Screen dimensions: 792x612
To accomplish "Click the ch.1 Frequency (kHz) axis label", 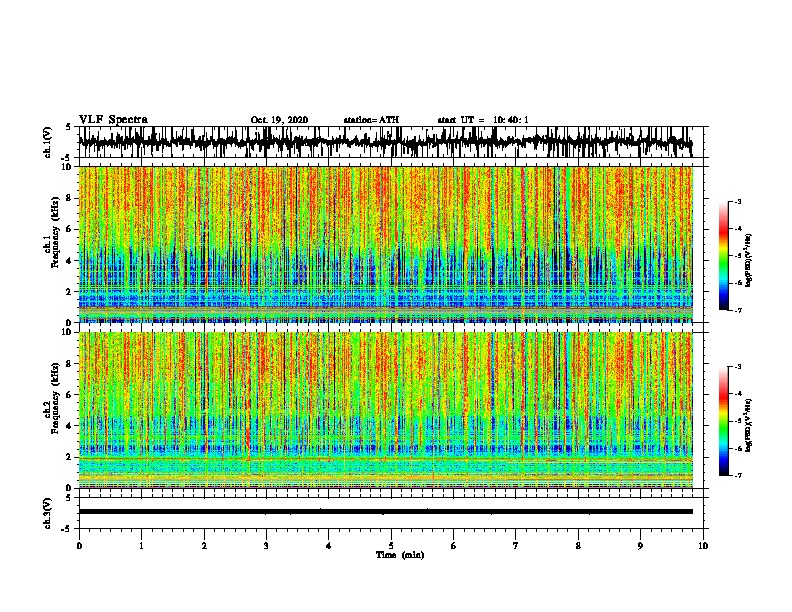I will [55, 234].
